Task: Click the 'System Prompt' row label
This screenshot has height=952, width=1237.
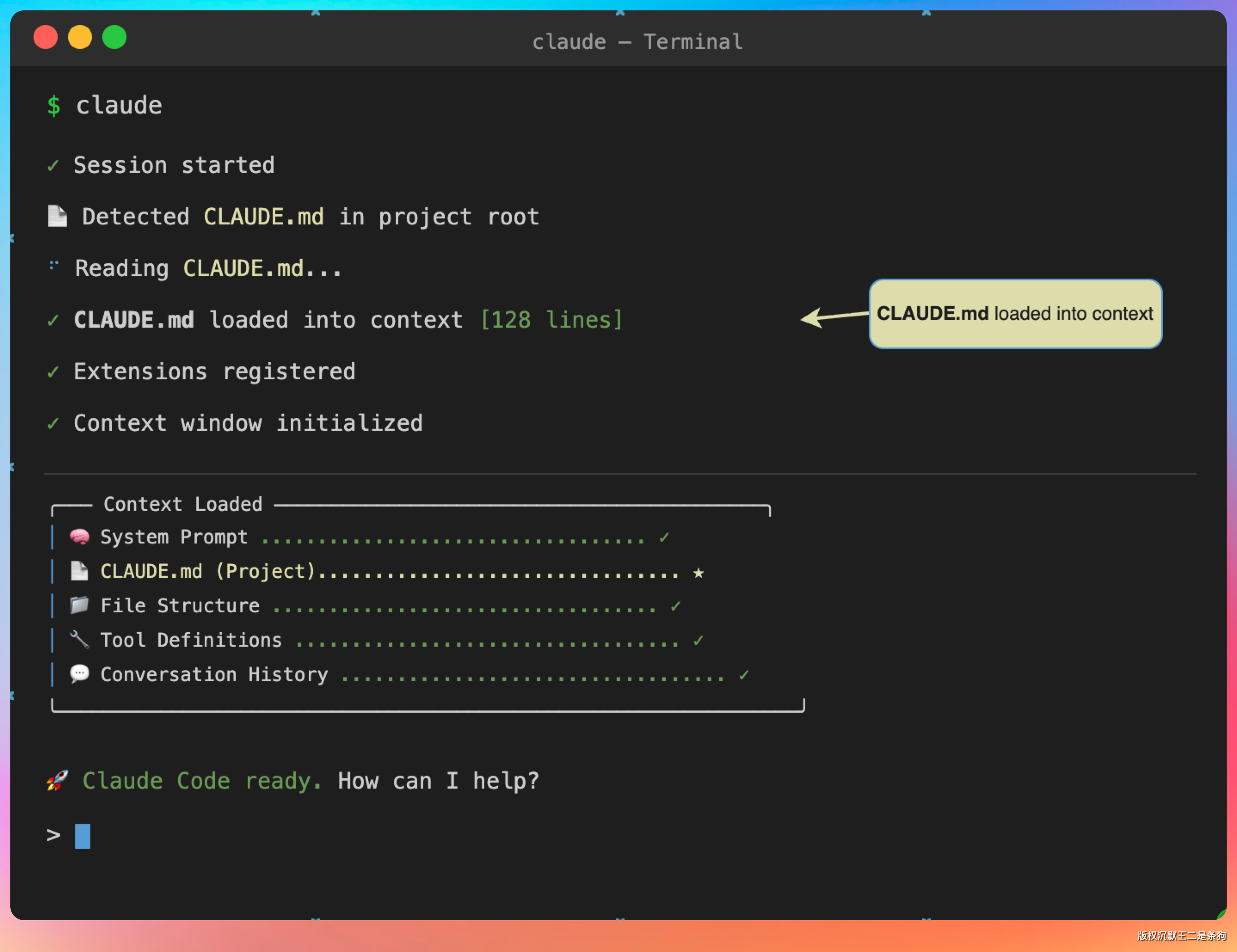Action: (x=174, y=537)
